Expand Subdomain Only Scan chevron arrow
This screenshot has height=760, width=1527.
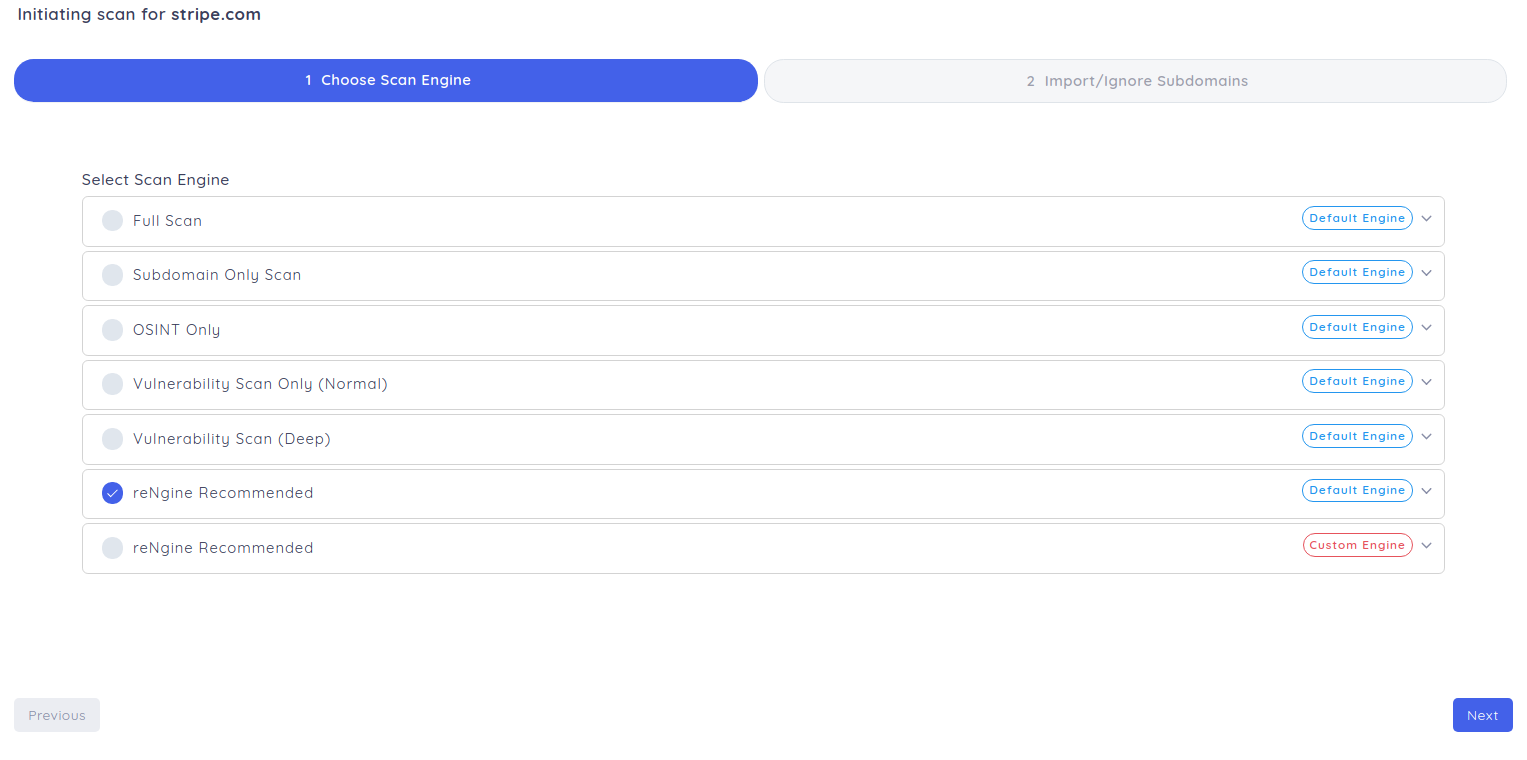click(x=1426, y=273)
